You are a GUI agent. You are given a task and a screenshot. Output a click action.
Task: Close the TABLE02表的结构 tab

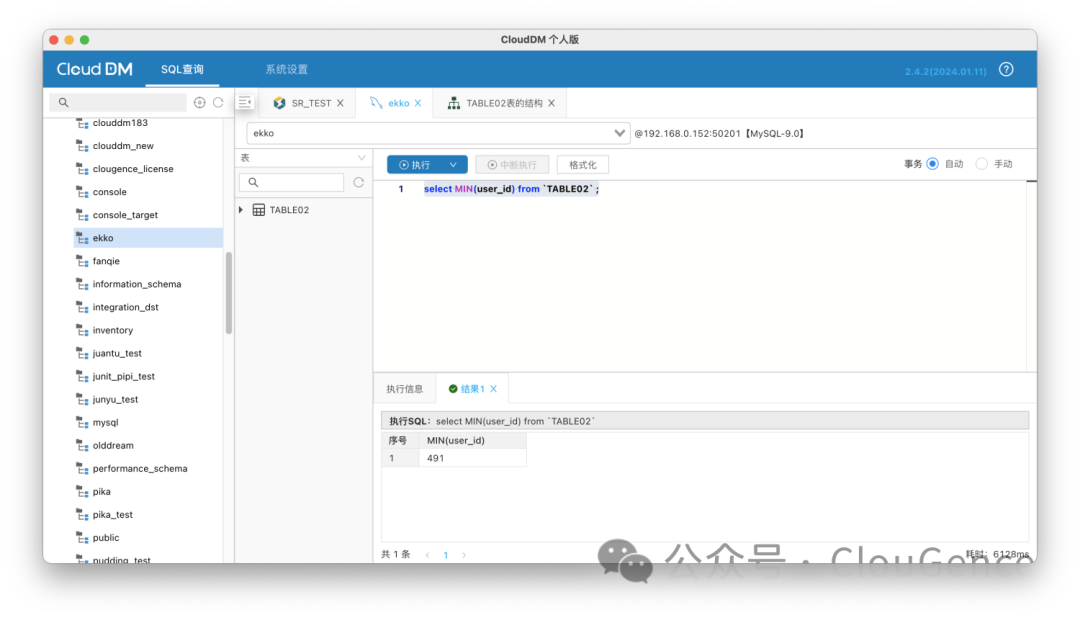pyautogui.click(x=552, y=103)
